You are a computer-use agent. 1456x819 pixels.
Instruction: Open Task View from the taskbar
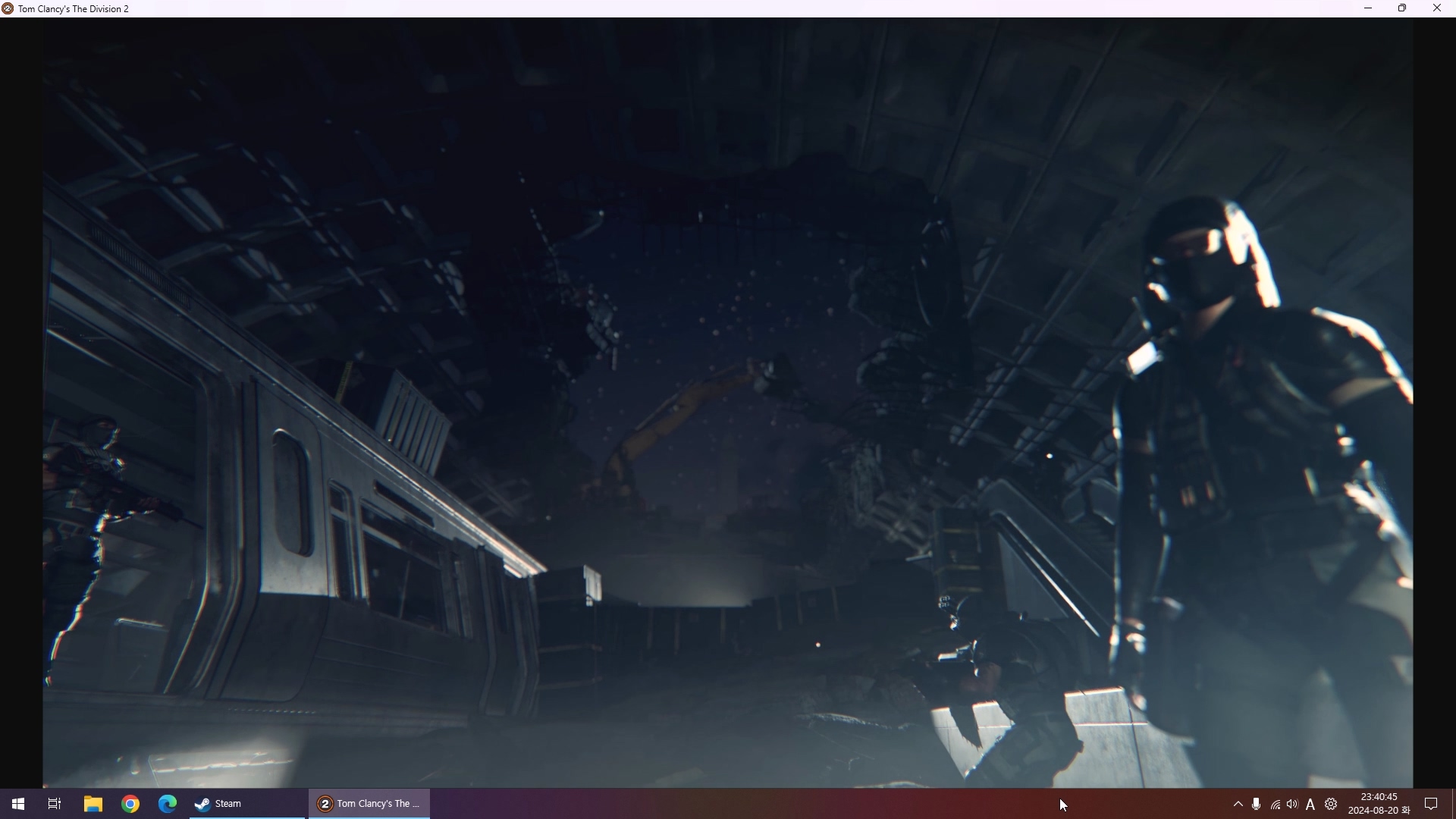(55, 804)
